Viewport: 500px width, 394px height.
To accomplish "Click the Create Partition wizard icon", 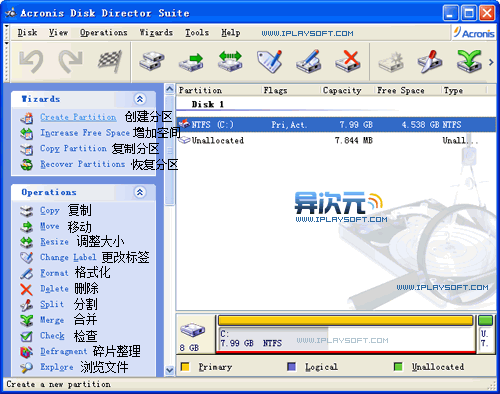I will 27,118.
